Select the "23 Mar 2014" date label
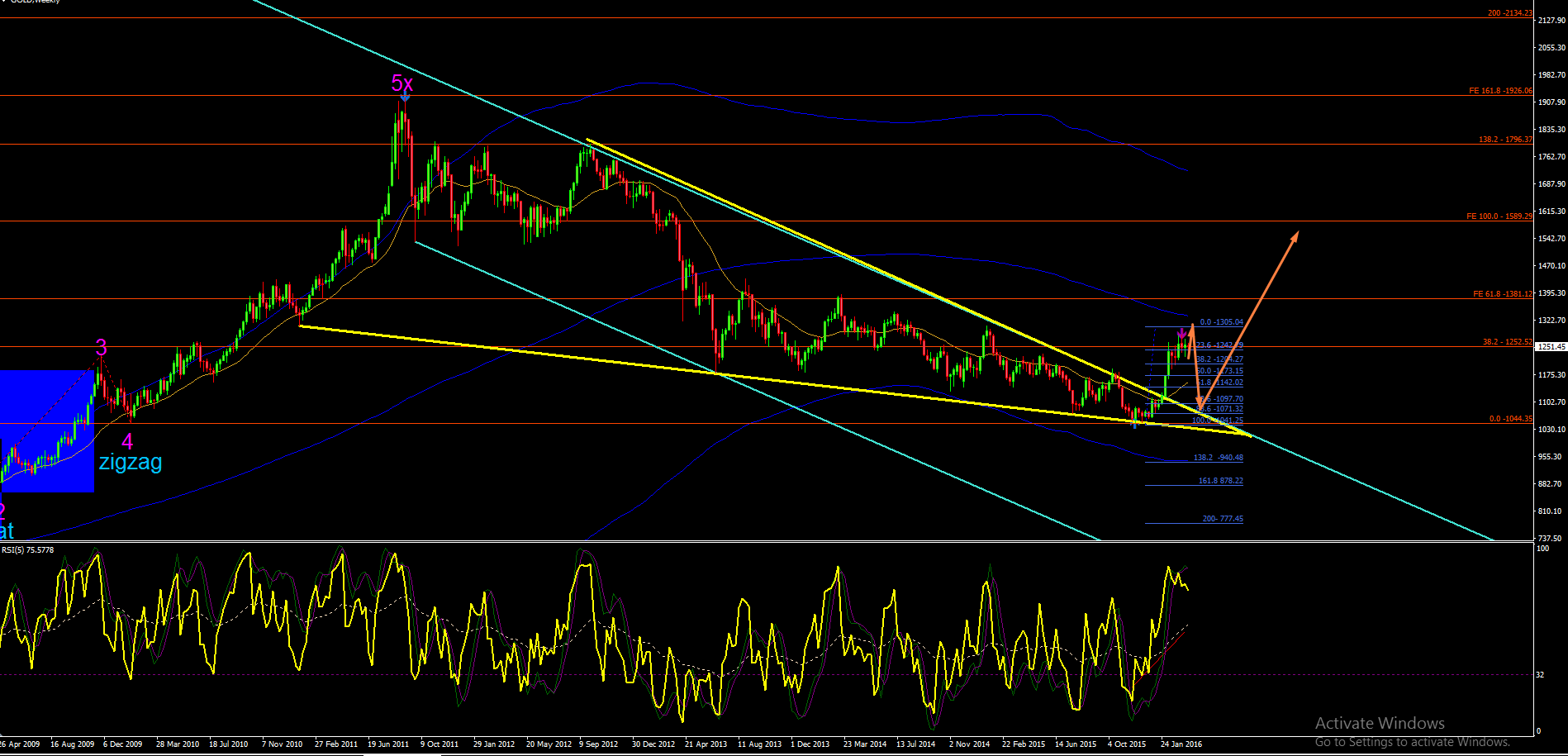This screenshot has width=1568, height=756. (865, 744)
